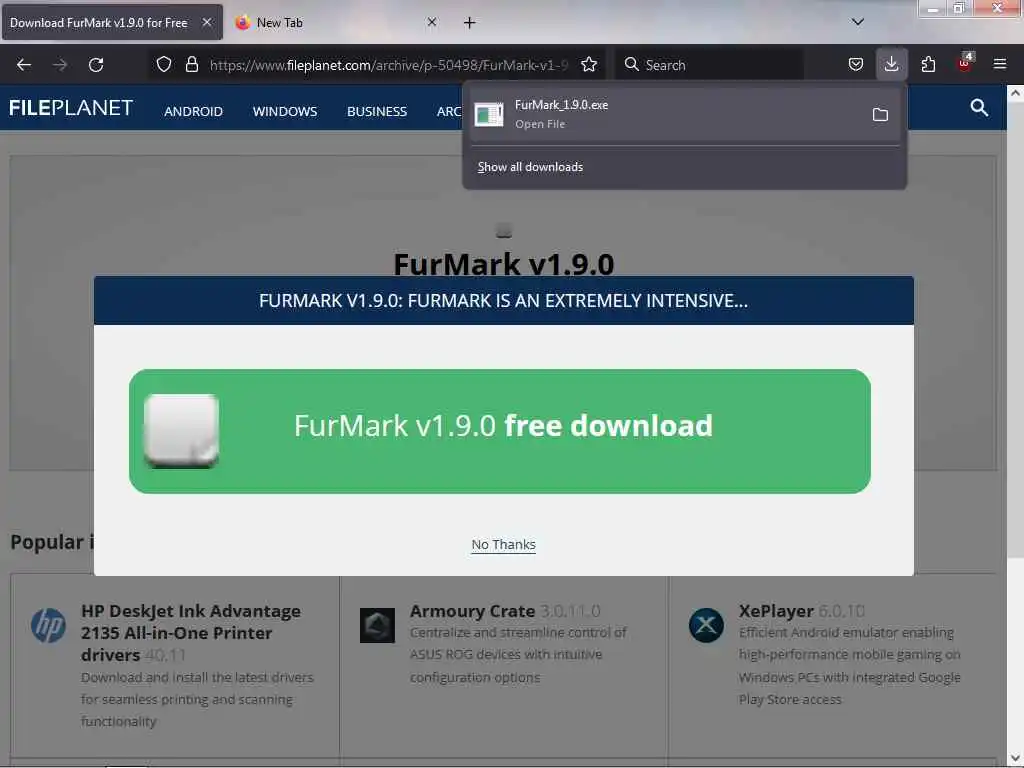Close the New Tab tab
1024x768 pixels.
coord(432,22)
